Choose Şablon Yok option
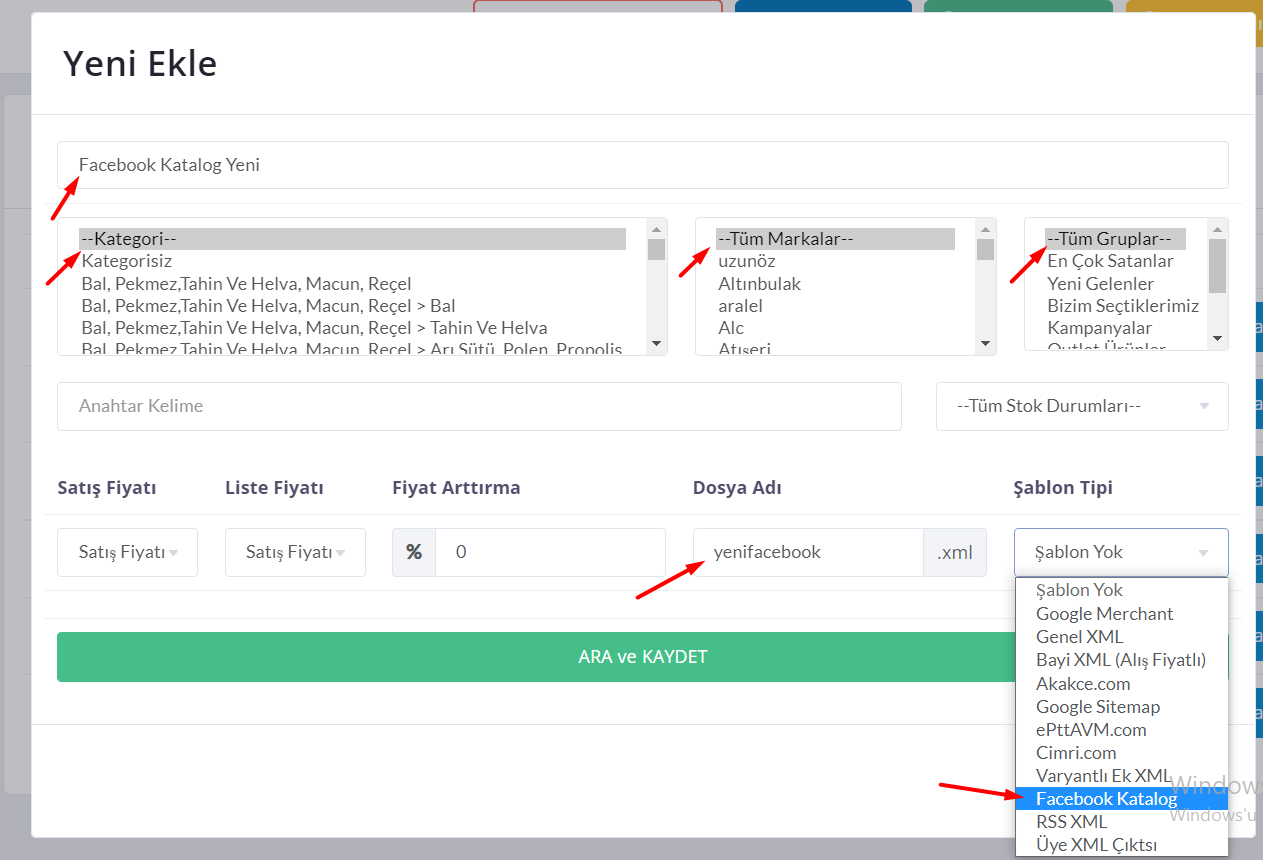This screenshot has width=1263, height=860. click(x=1121, y=590)
